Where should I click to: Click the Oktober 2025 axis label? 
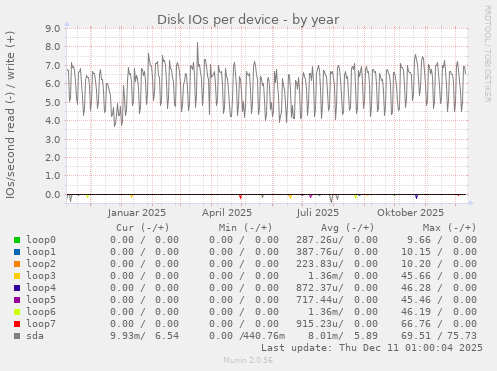click(410, 213)
